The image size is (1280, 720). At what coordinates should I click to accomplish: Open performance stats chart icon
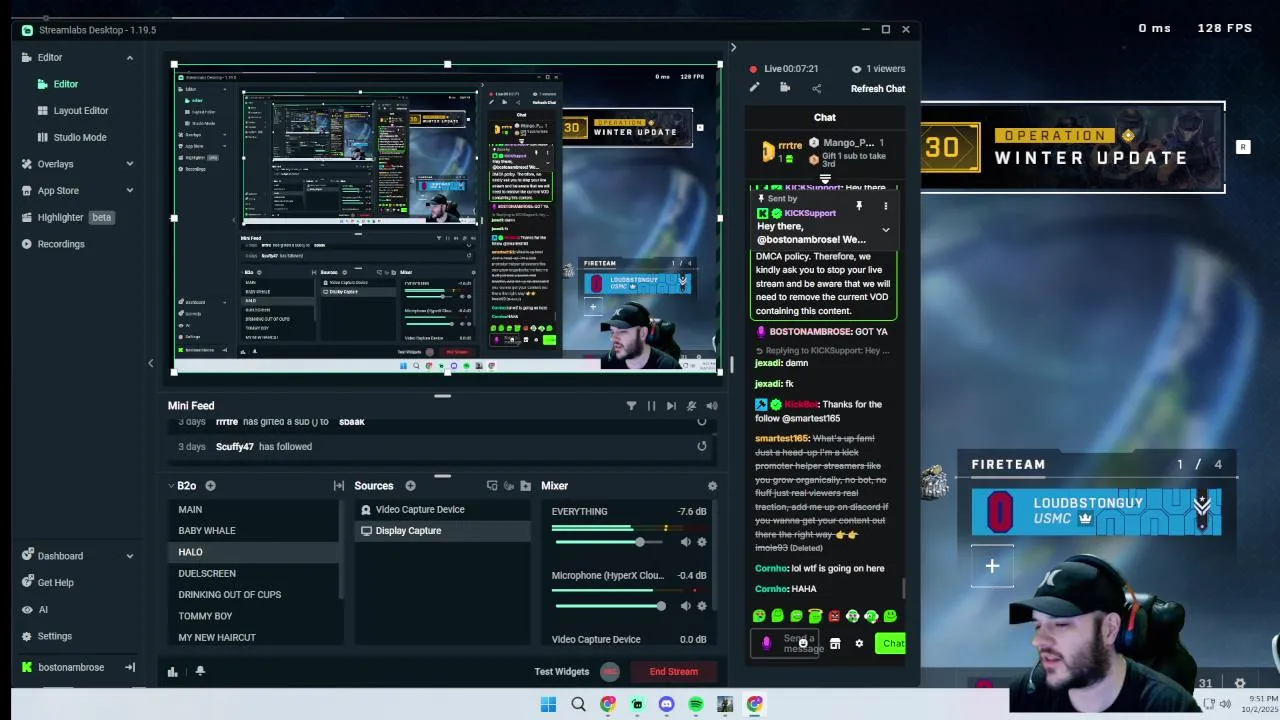[172, 672]
